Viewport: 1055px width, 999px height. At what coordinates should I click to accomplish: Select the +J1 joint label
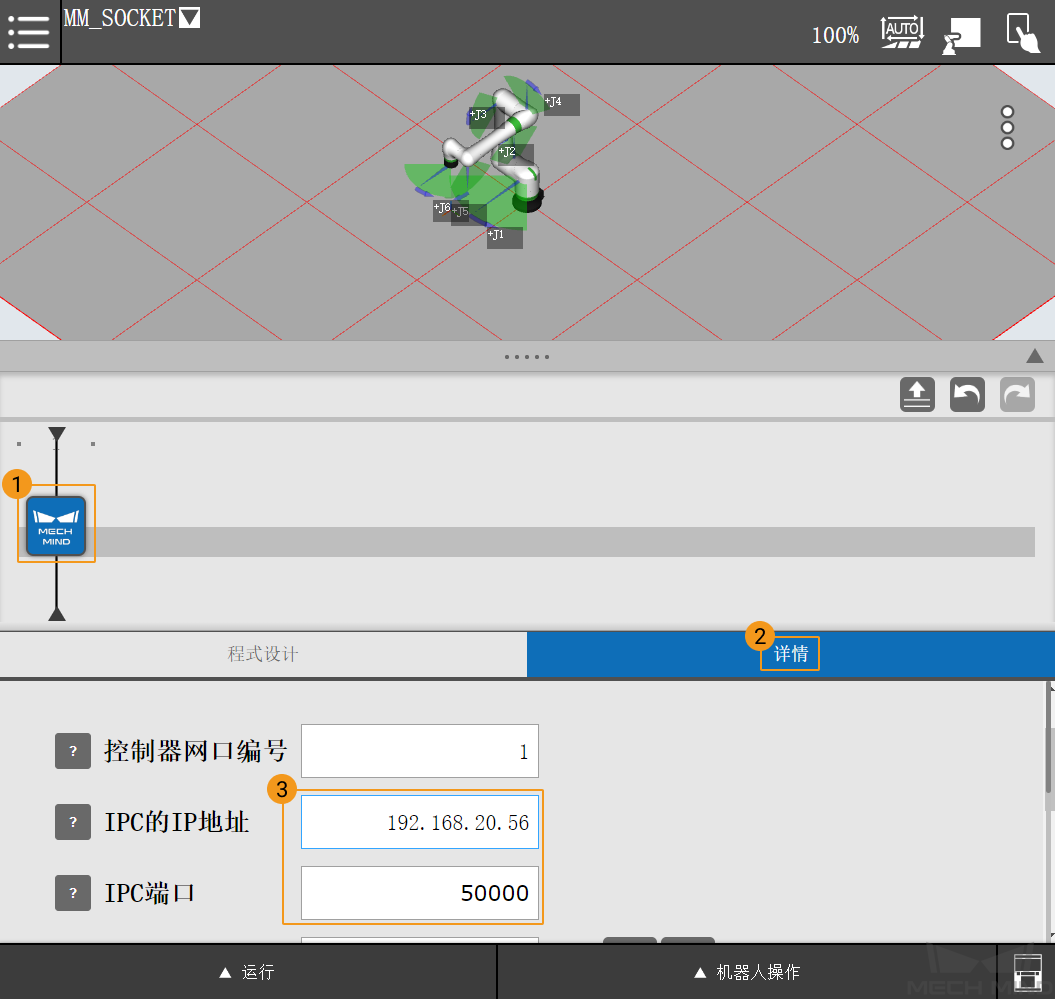pyautogui.click(x=504, y=237)
